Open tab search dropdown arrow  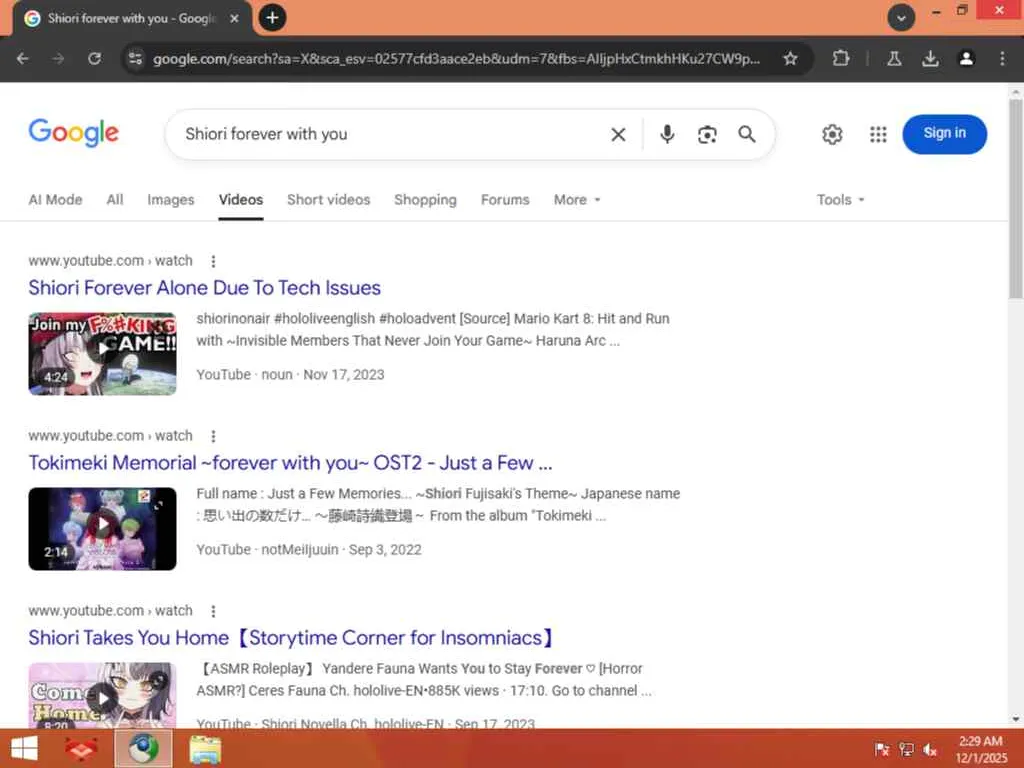pos(901,18)
